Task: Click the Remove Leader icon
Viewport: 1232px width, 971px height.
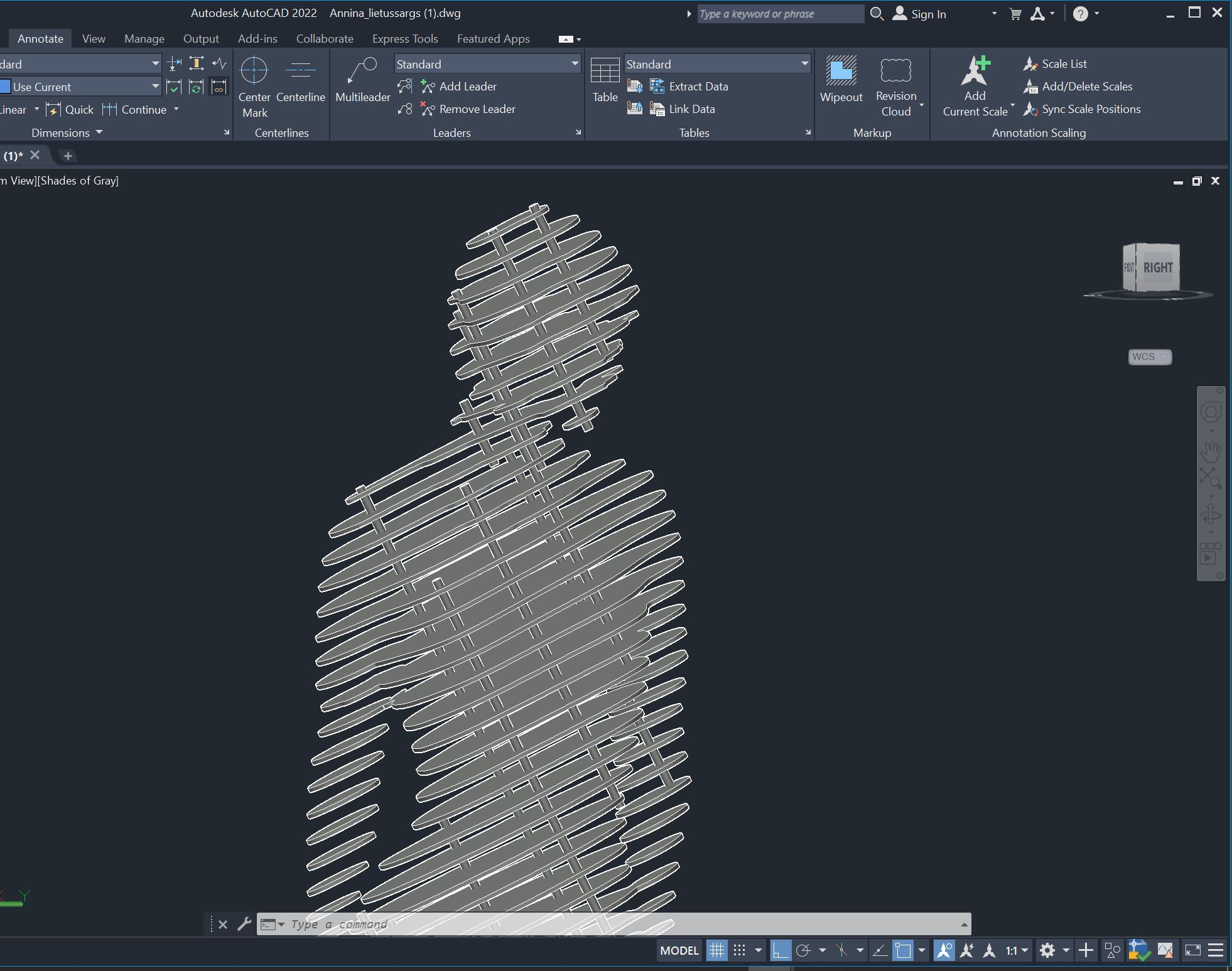Action: pos(428,109)
